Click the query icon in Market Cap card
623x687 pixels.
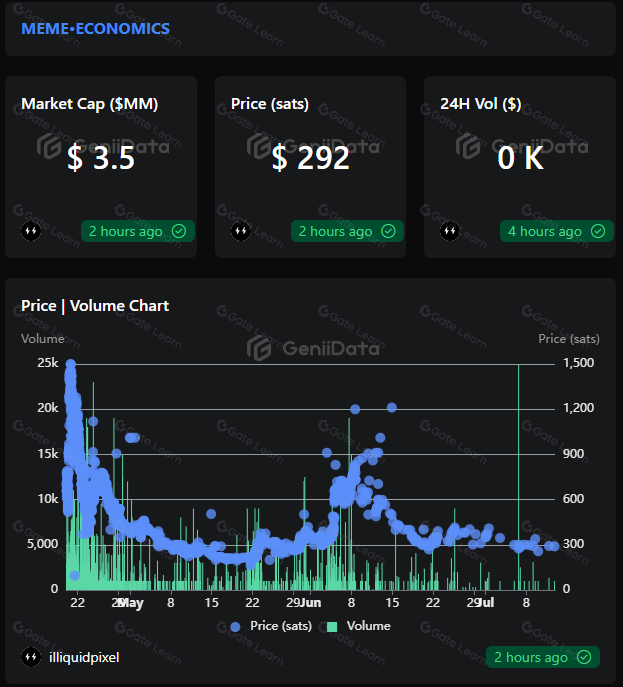(x=31, y=231)
